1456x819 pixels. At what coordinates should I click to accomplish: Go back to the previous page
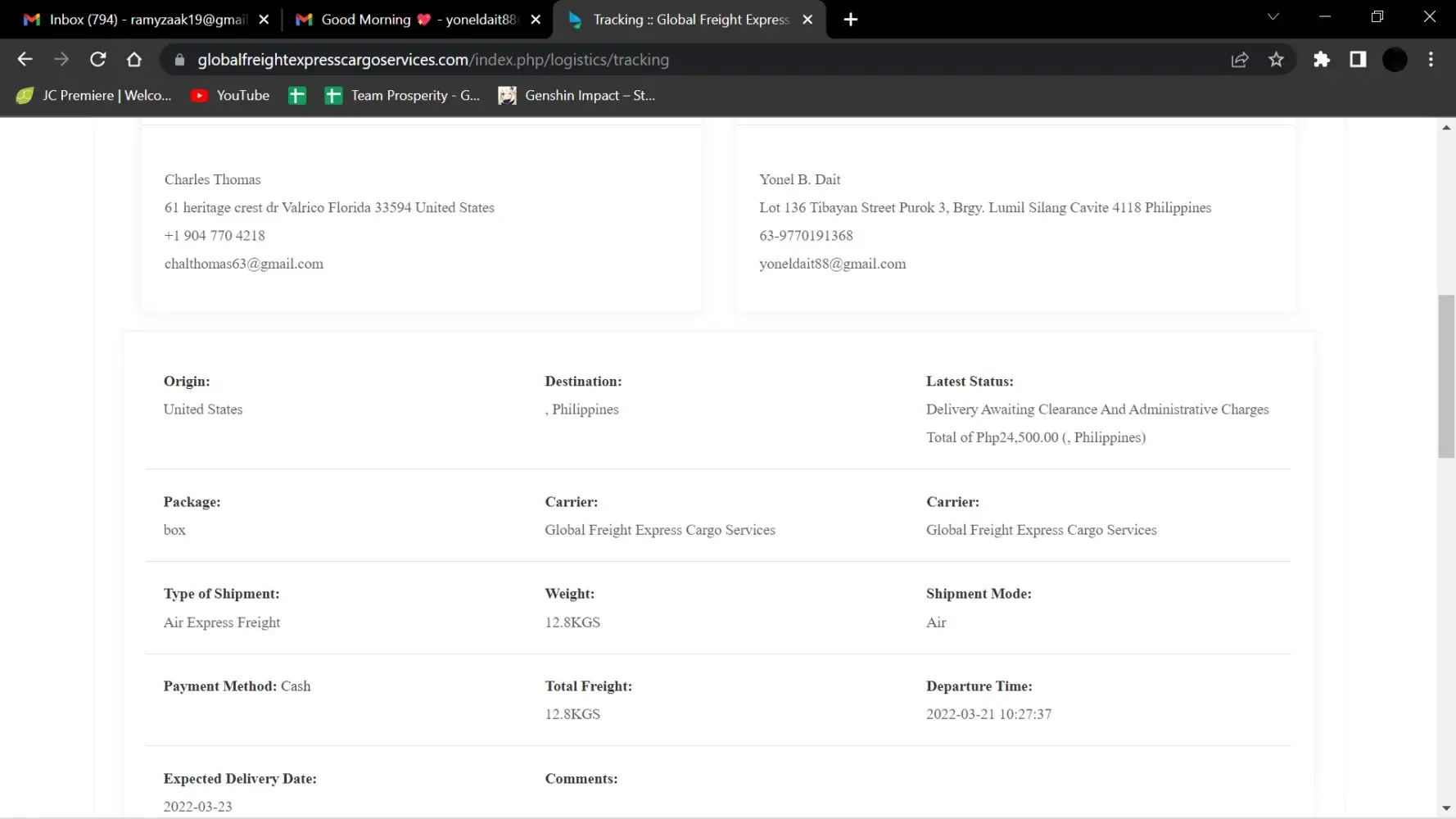click(x=25, y=59)
